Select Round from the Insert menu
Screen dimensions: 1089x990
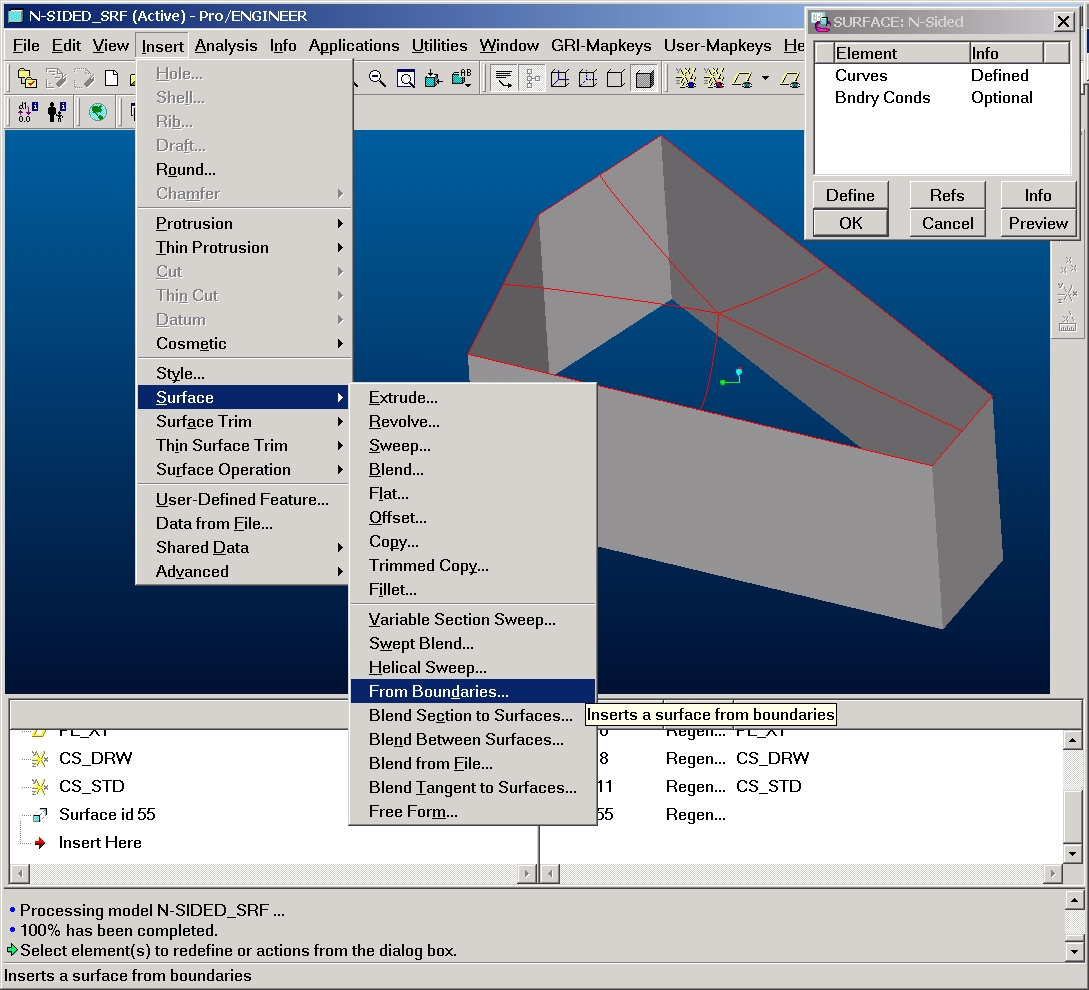pos(245,170)
